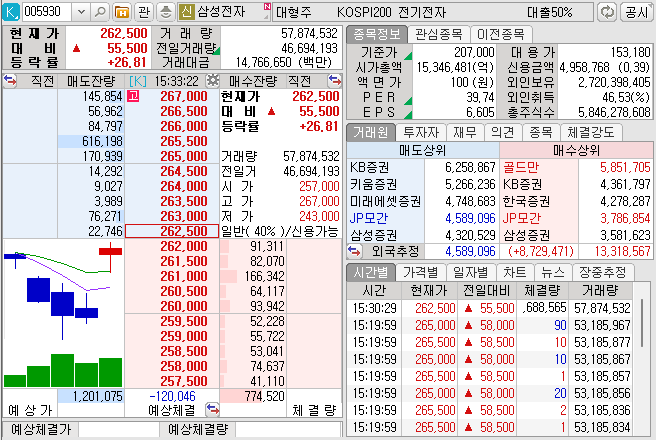Open the stock code dropdown arrow
This screenshot has height=440, width=656.
point(81,12)
